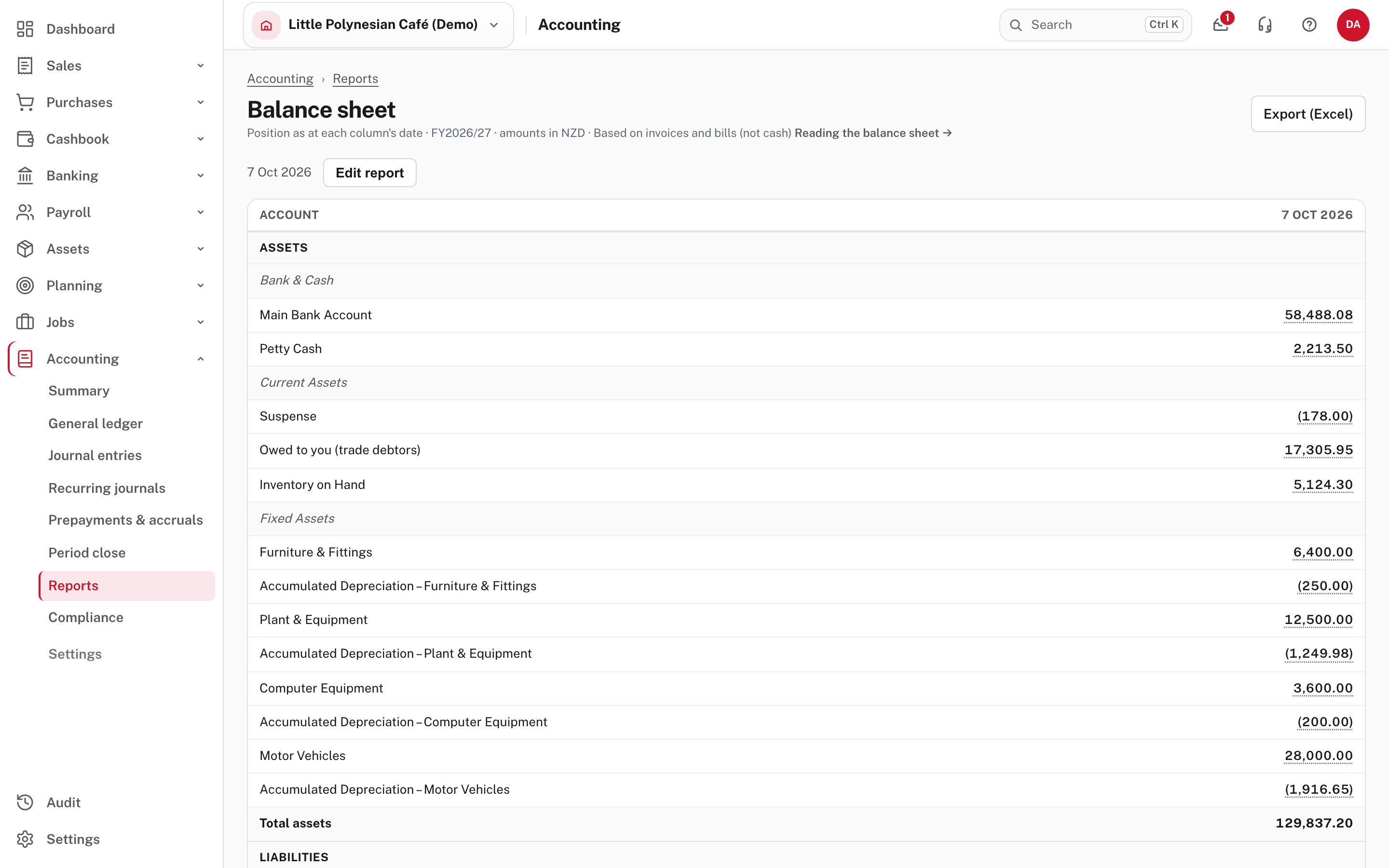Screen dimensions: 1389x868
Task: Go to Summary under Accounting
Action: pyautogui.click(x=79, y=391)
